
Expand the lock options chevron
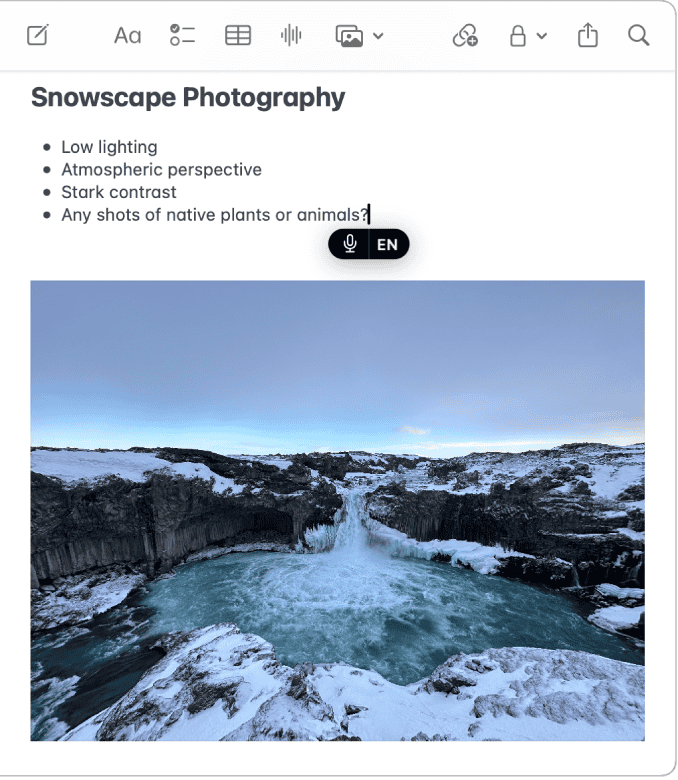tap(542, 36)
